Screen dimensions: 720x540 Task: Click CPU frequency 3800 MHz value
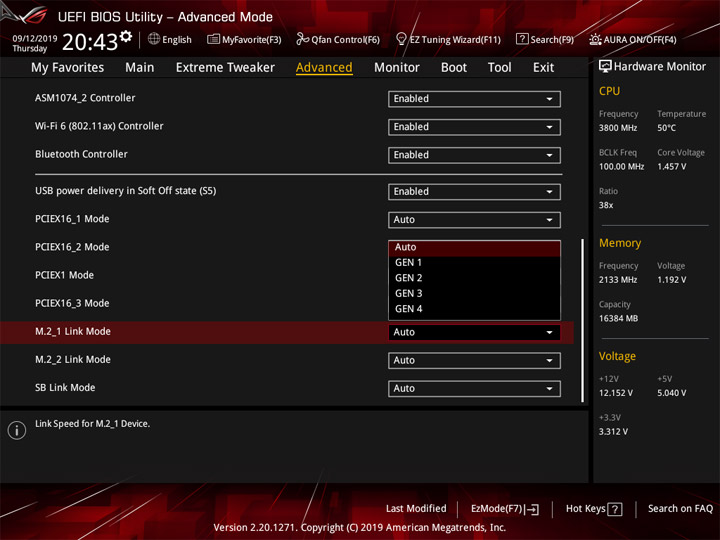click(x=618, y=128)
